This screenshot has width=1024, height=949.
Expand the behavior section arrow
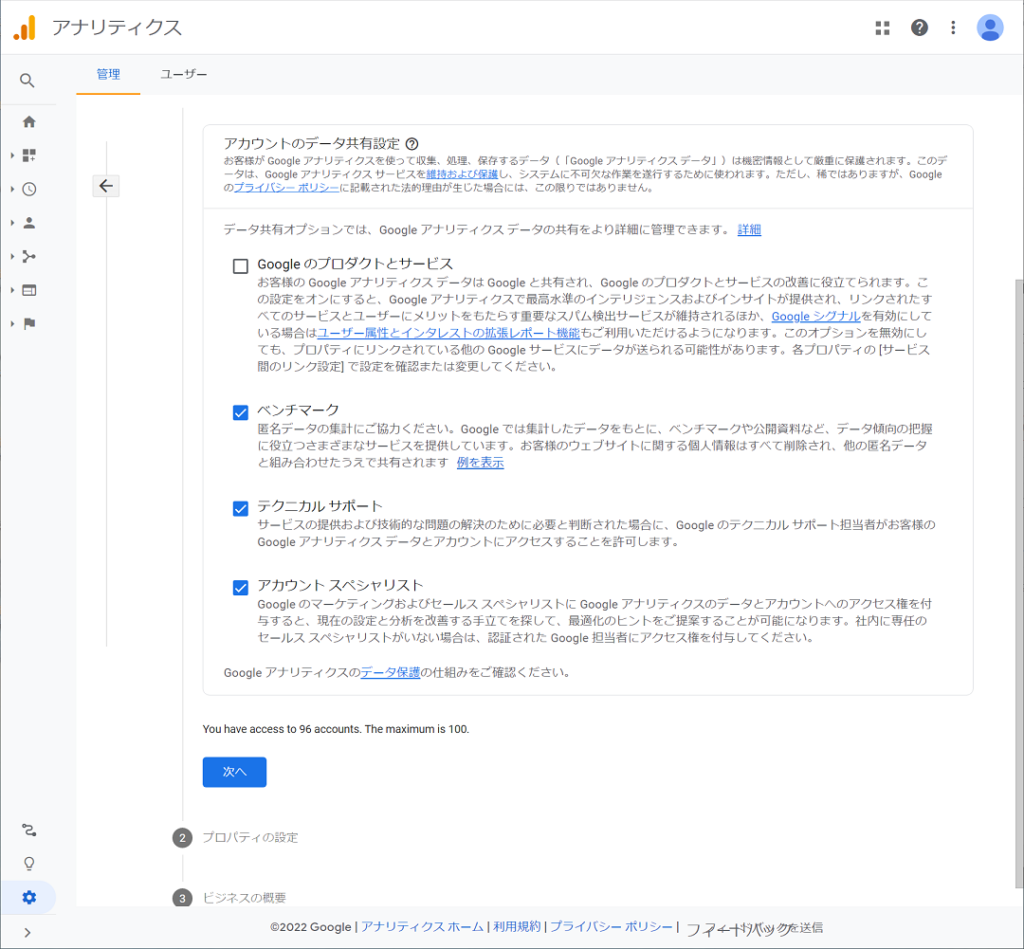(12, 290)
